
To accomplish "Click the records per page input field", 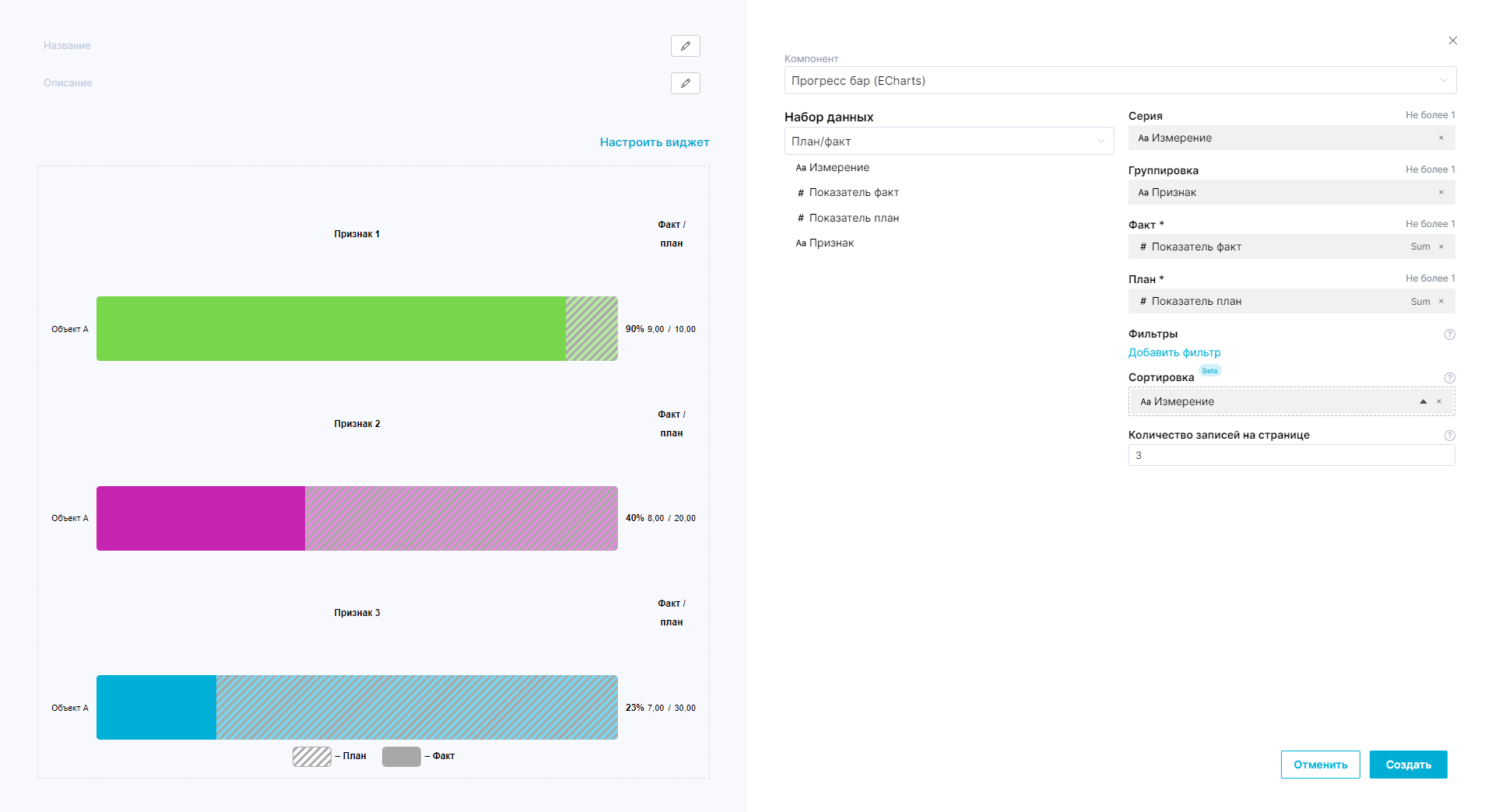I will pos(1290,455).
